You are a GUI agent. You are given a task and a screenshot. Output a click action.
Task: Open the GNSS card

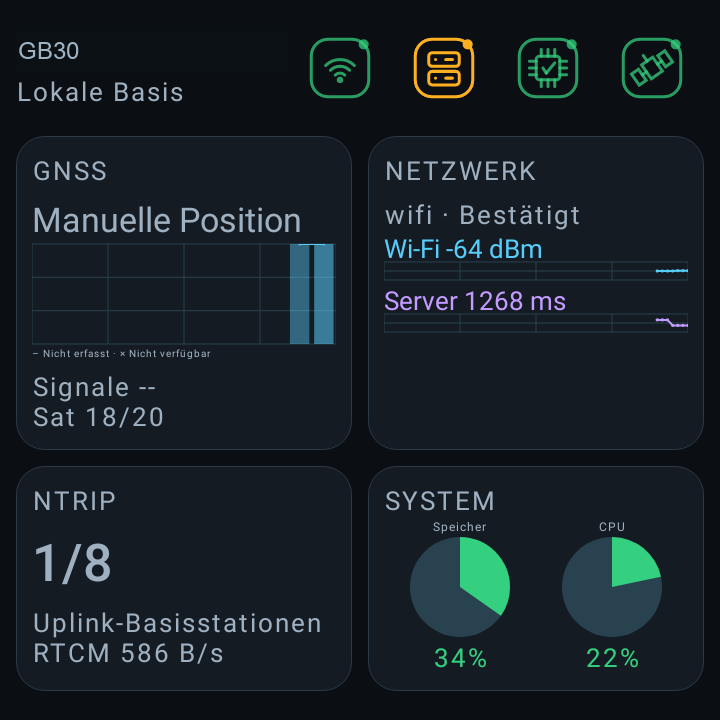coord(184,292)
